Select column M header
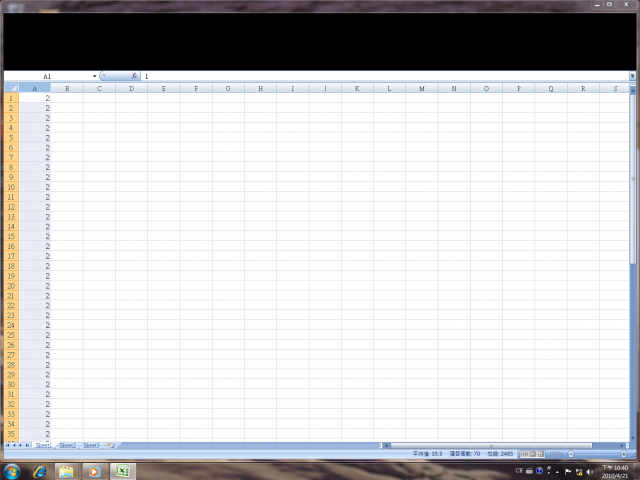 coord(422,88)
